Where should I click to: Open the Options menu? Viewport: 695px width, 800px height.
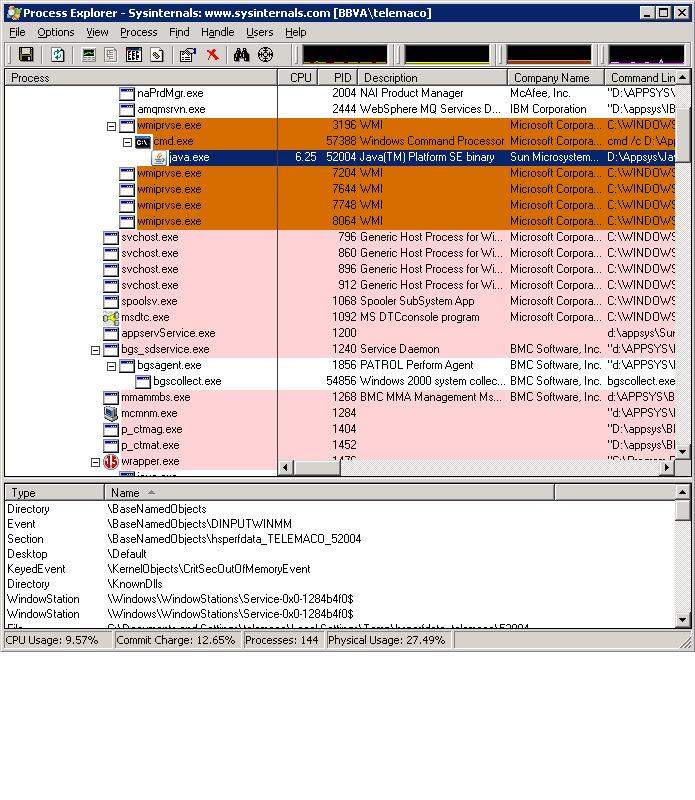[x=56, y=32]
